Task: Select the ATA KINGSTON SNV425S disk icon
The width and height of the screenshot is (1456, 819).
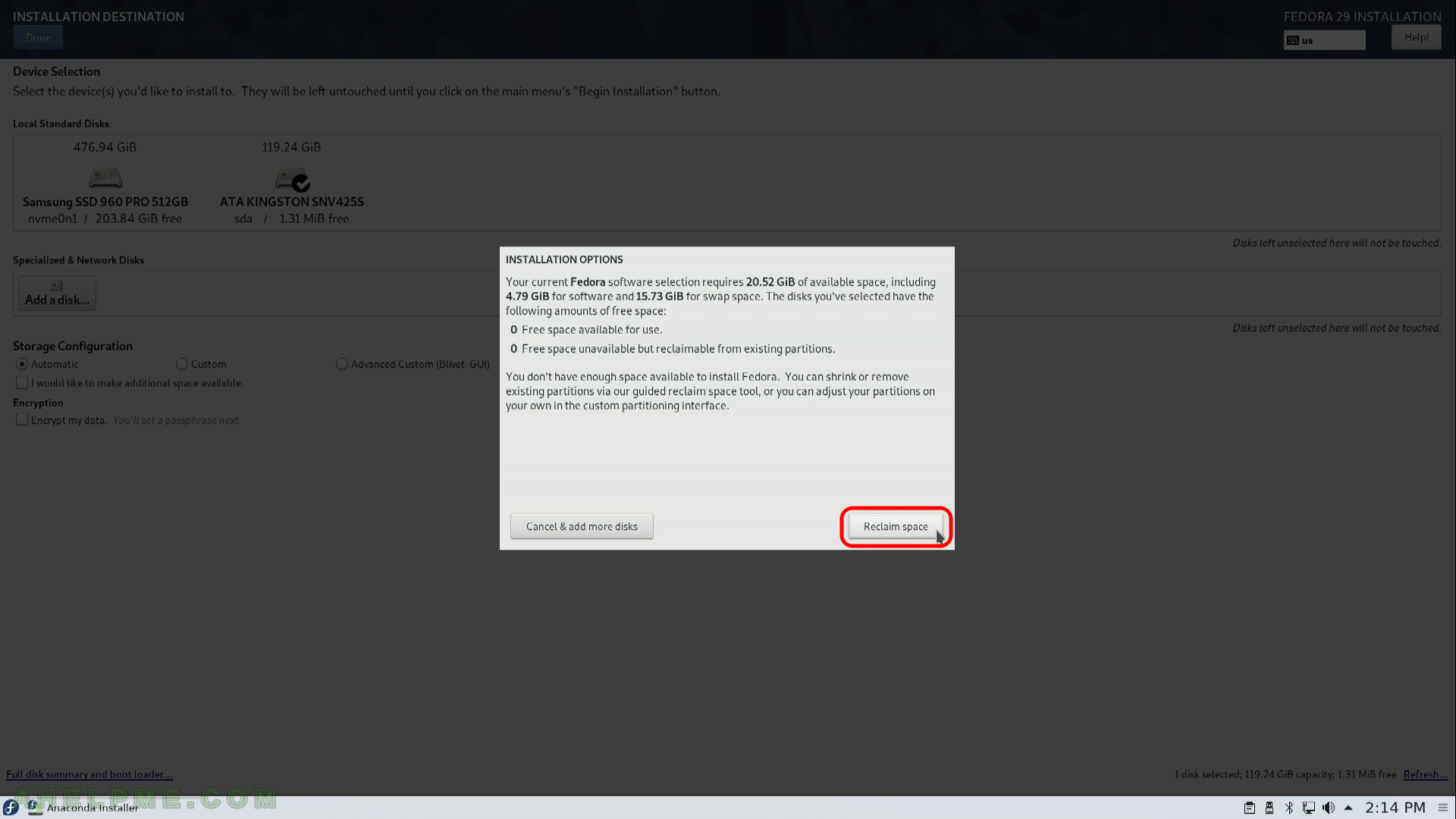Action: coord(293,180)
